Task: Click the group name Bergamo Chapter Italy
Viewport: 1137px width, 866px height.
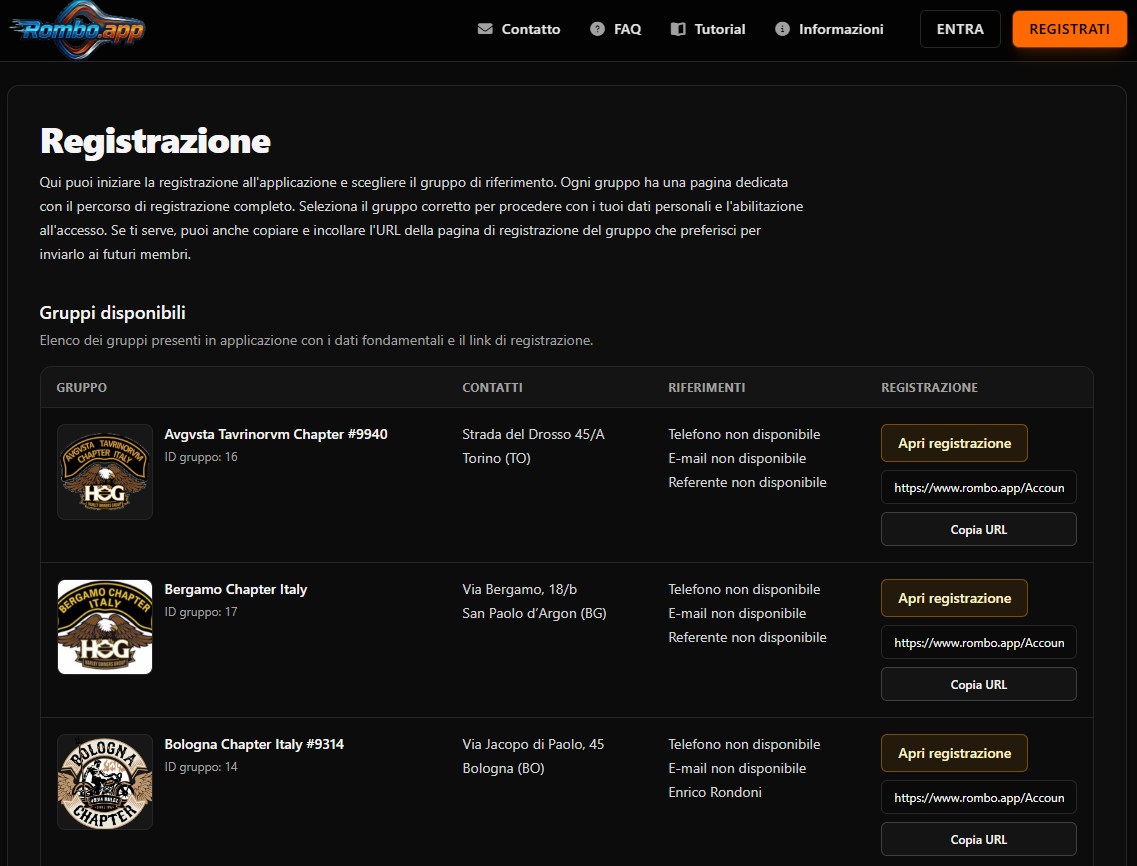Action: pyautogui.click(x=236, y=590)
